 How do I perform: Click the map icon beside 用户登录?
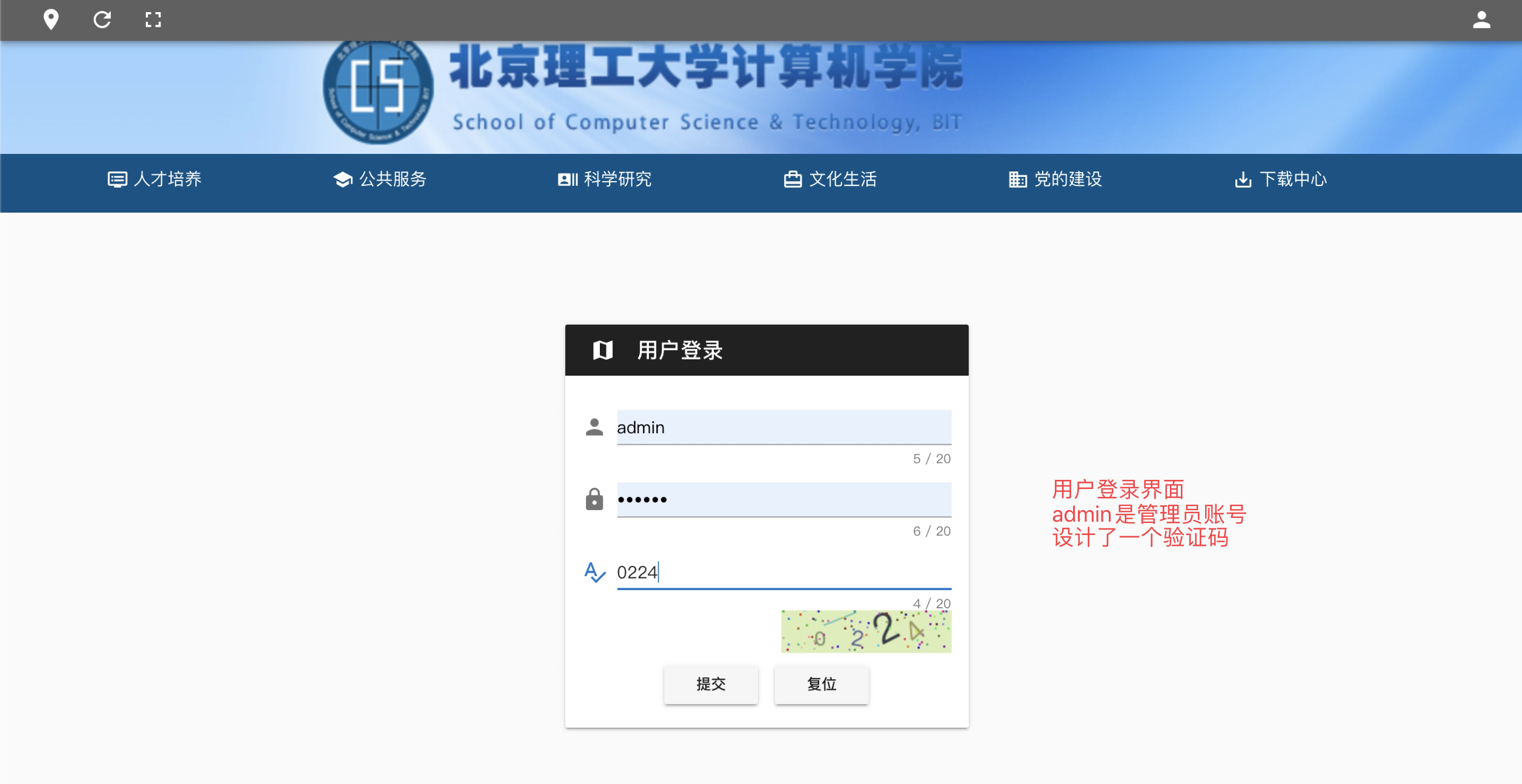click(603, 350)
